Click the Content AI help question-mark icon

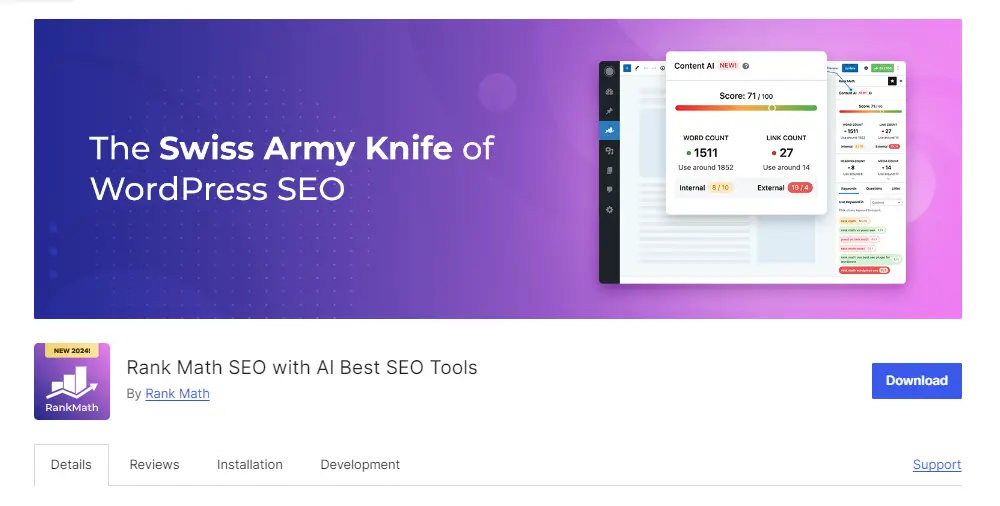[746, 66]
